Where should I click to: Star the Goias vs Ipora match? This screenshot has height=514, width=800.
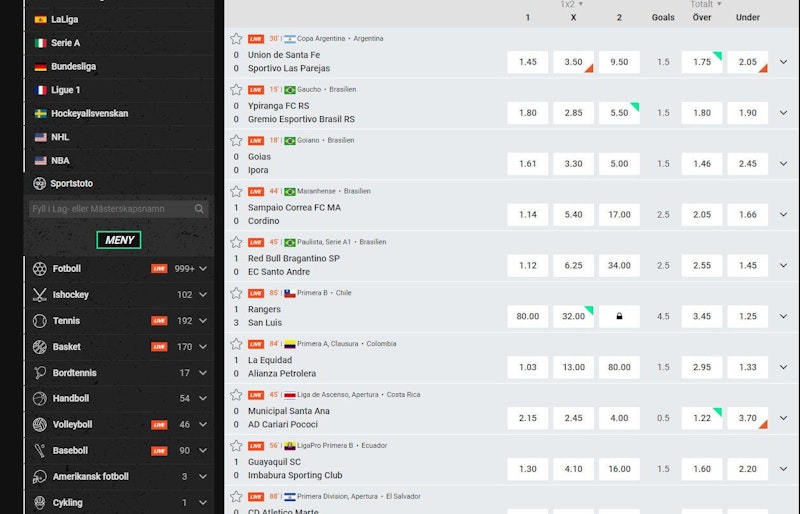(x=236, y=141)
